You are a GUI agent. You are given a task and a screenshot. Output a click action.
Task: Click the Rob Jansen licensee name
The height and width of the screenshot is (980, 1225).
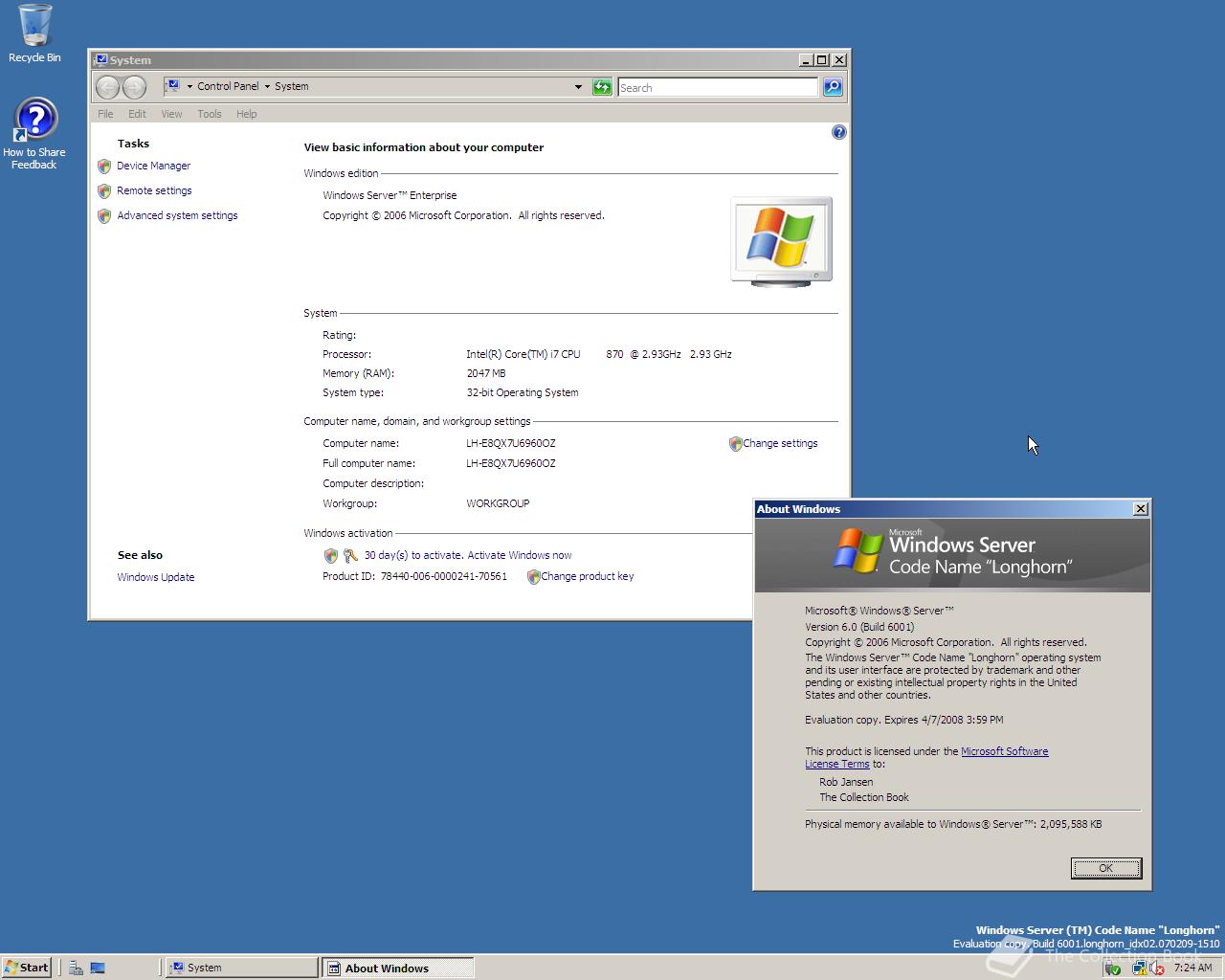point(846,782)
